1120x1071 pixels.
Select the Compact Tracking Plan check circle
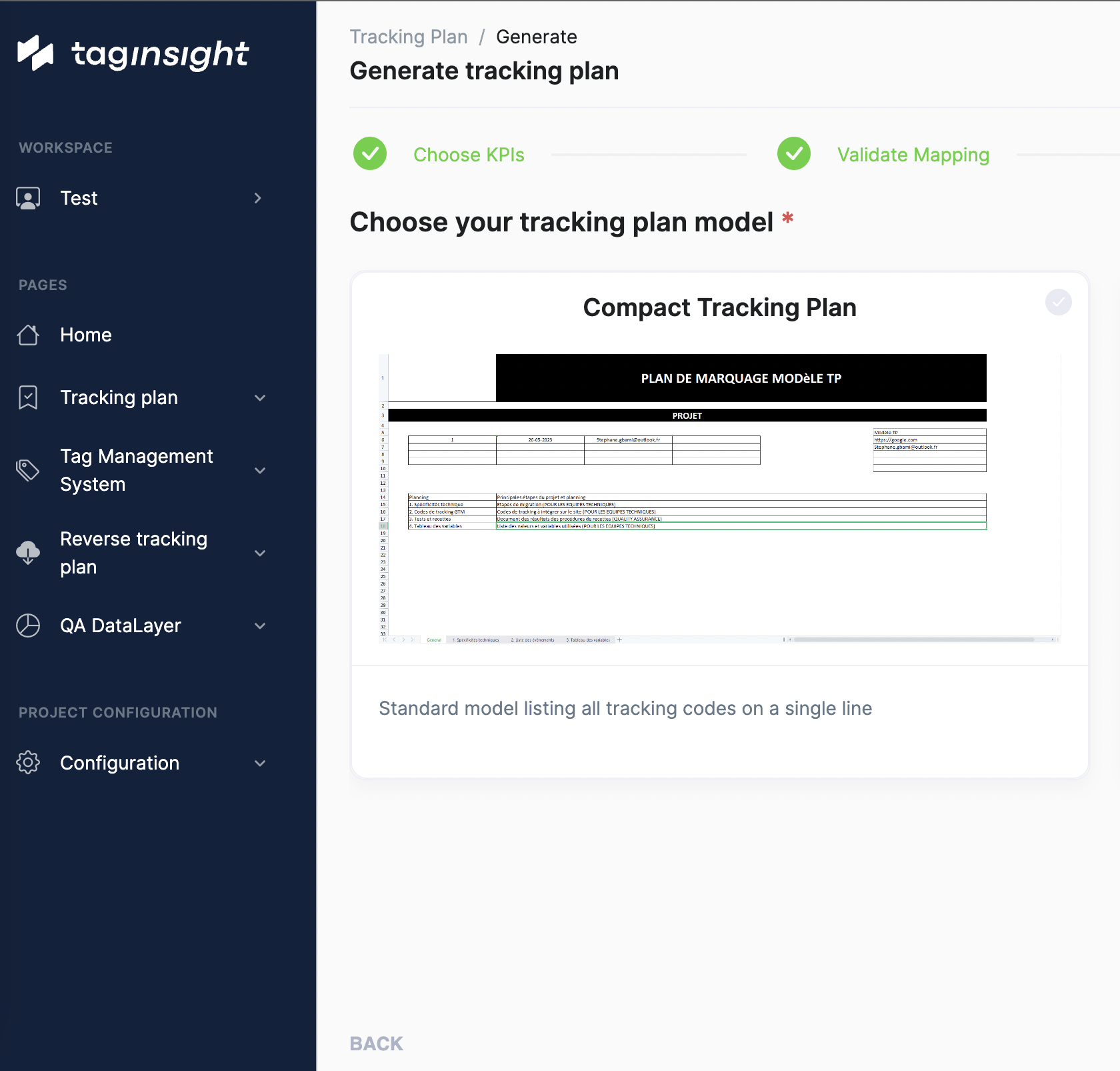point(1059,302)
